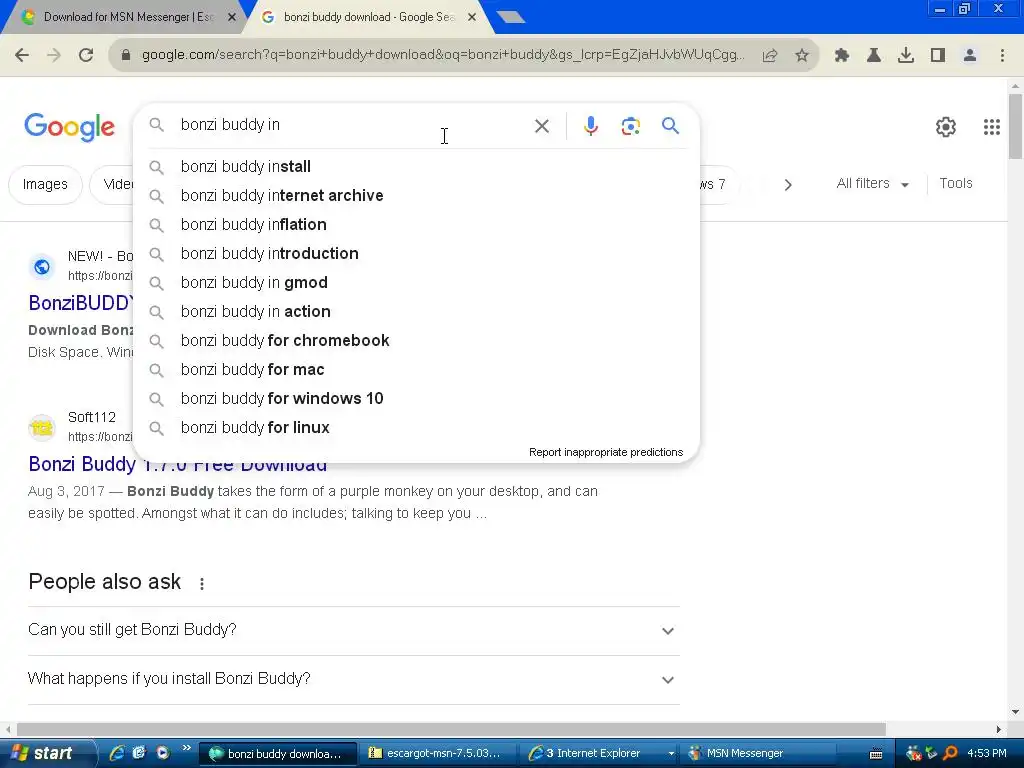Click the browser address bar URL

coord(443,55)
